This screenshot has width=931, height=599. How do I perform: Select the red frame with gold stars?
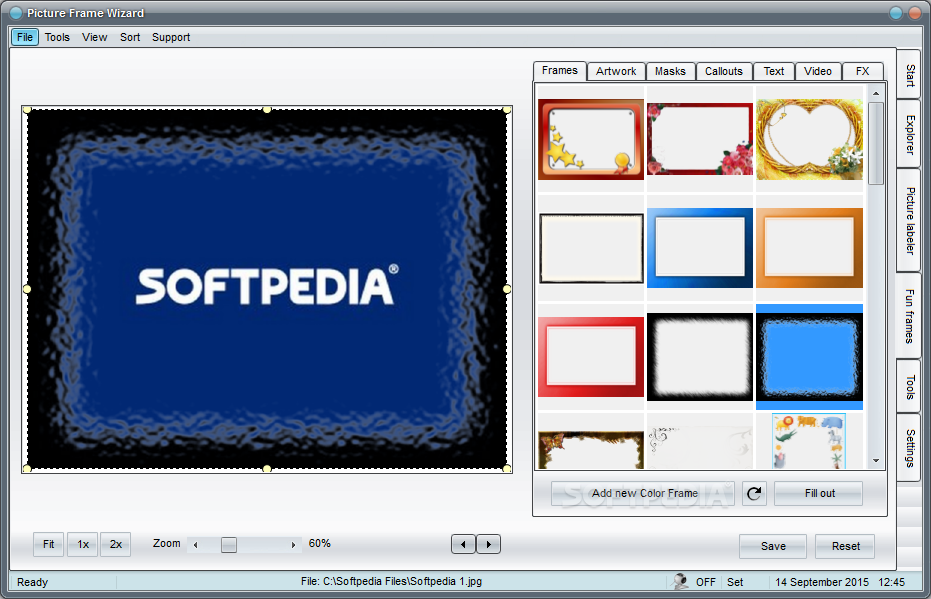click(x=591, y=139)
